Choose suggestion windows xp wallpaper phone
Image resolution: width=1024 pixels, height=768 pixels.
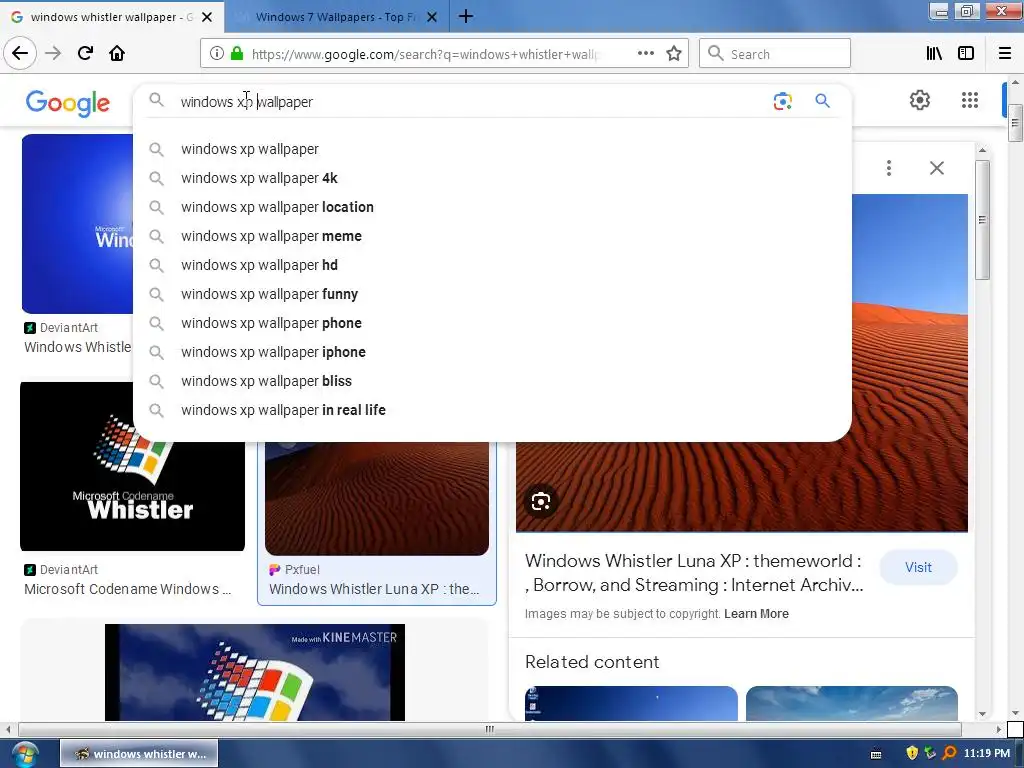click(x=492, y=323)
